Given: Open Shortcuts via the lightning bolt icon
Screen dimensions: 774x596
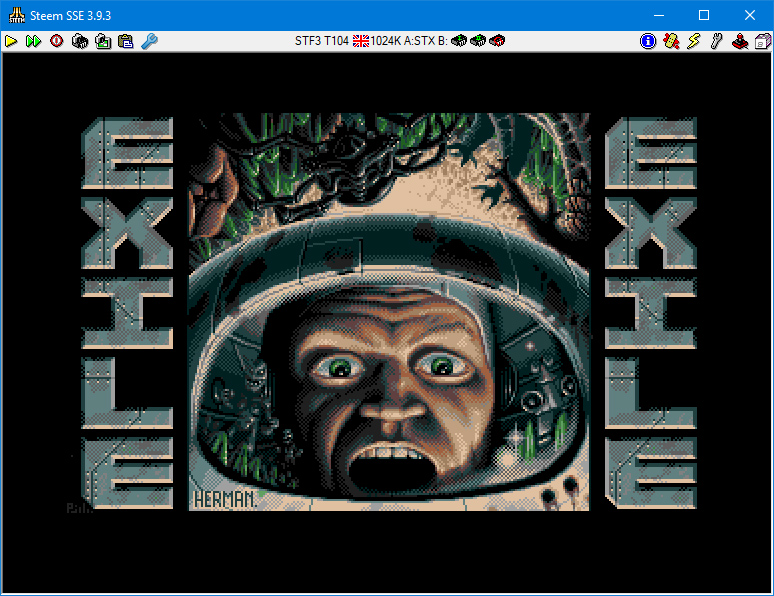Looking at the screenshot, I should pyautogui.click(x=694, y=41).
